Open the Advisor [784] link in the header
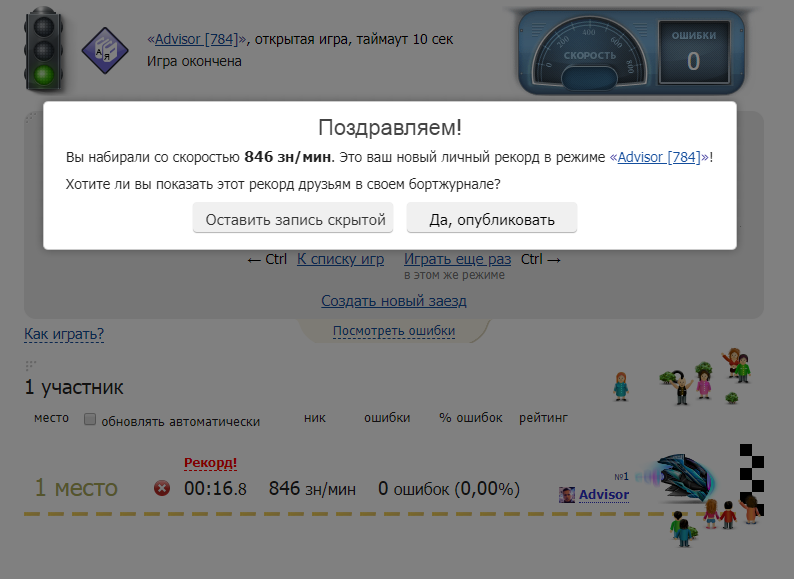 [x=196, y=39]
